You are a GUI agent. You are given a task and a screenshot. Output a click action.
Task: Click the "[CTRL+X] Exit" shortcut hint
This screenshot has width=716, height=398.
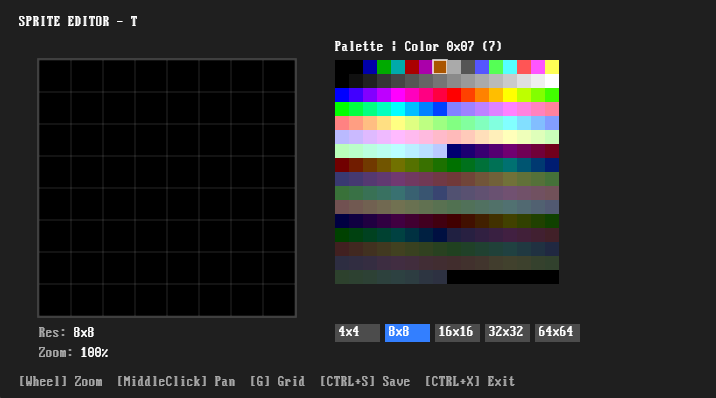coord(470,381)
